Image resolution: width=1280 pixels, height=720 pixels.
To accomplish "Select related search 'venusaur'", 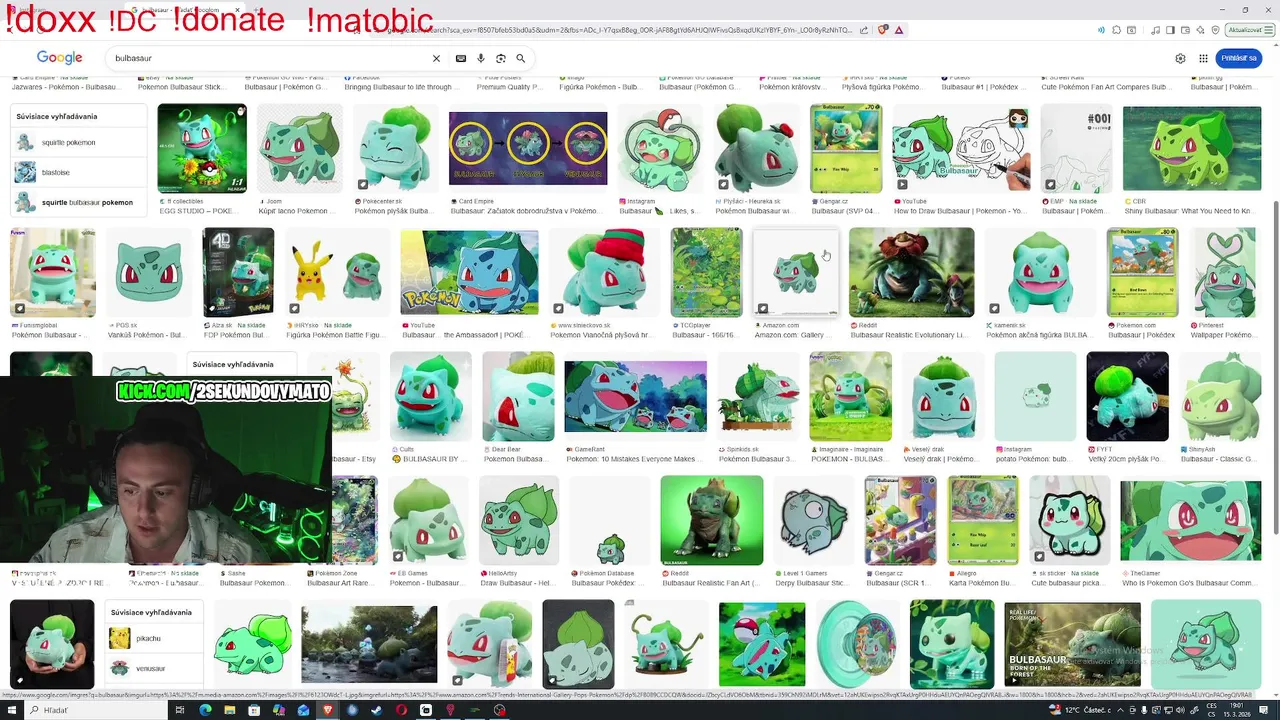I will pos(156,668).
